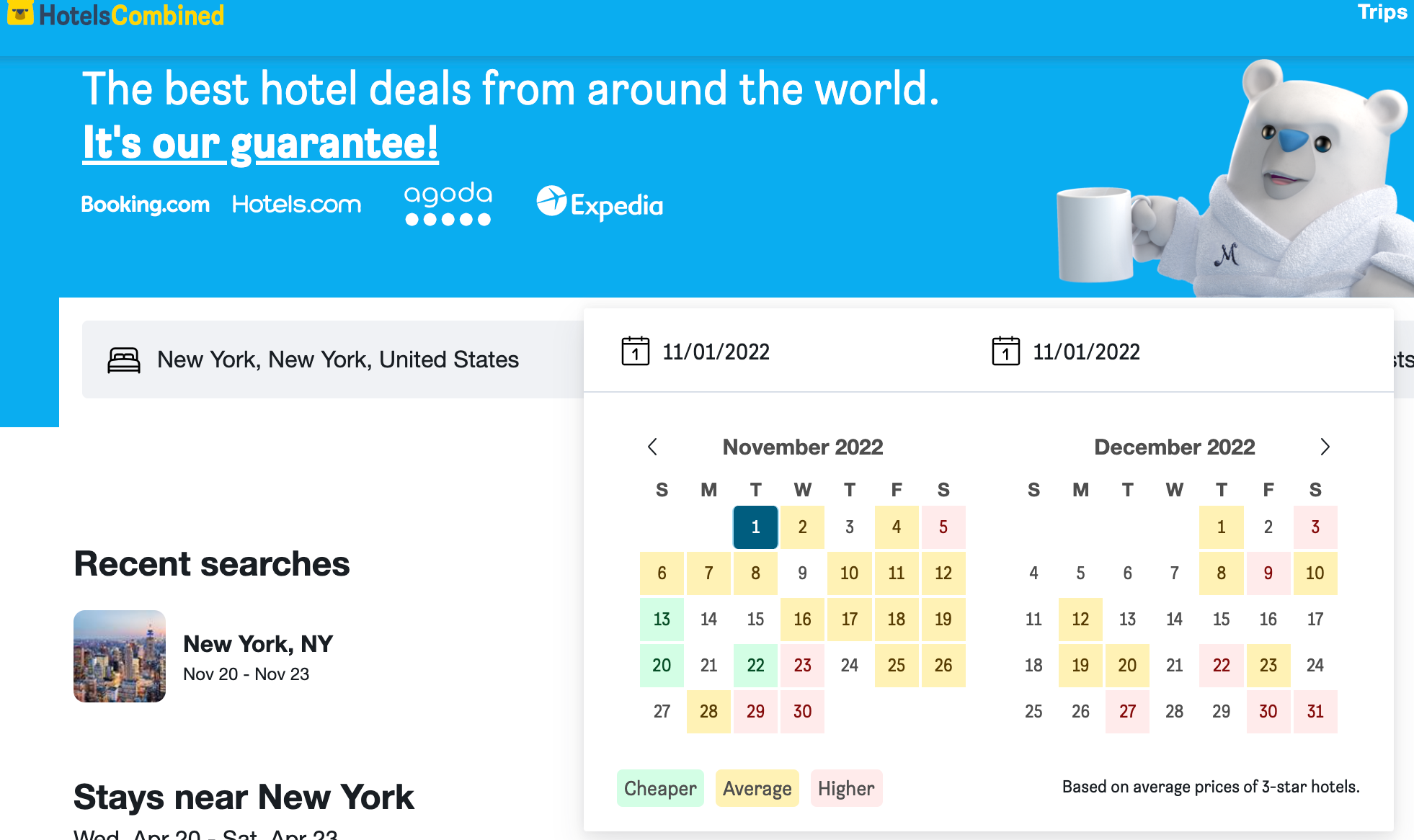The image size is (1414, 840).
Task: Click the Expedia logo
Action: pos(600,204)
